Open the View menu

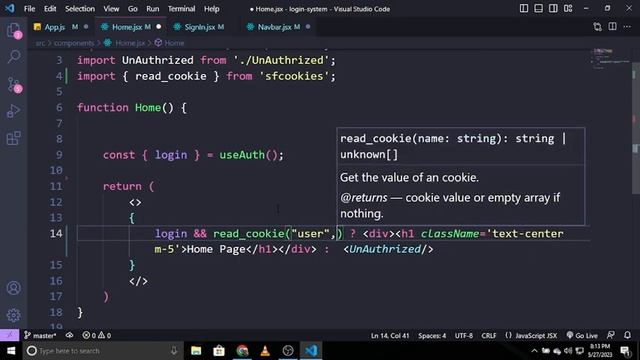coord(111,9)
